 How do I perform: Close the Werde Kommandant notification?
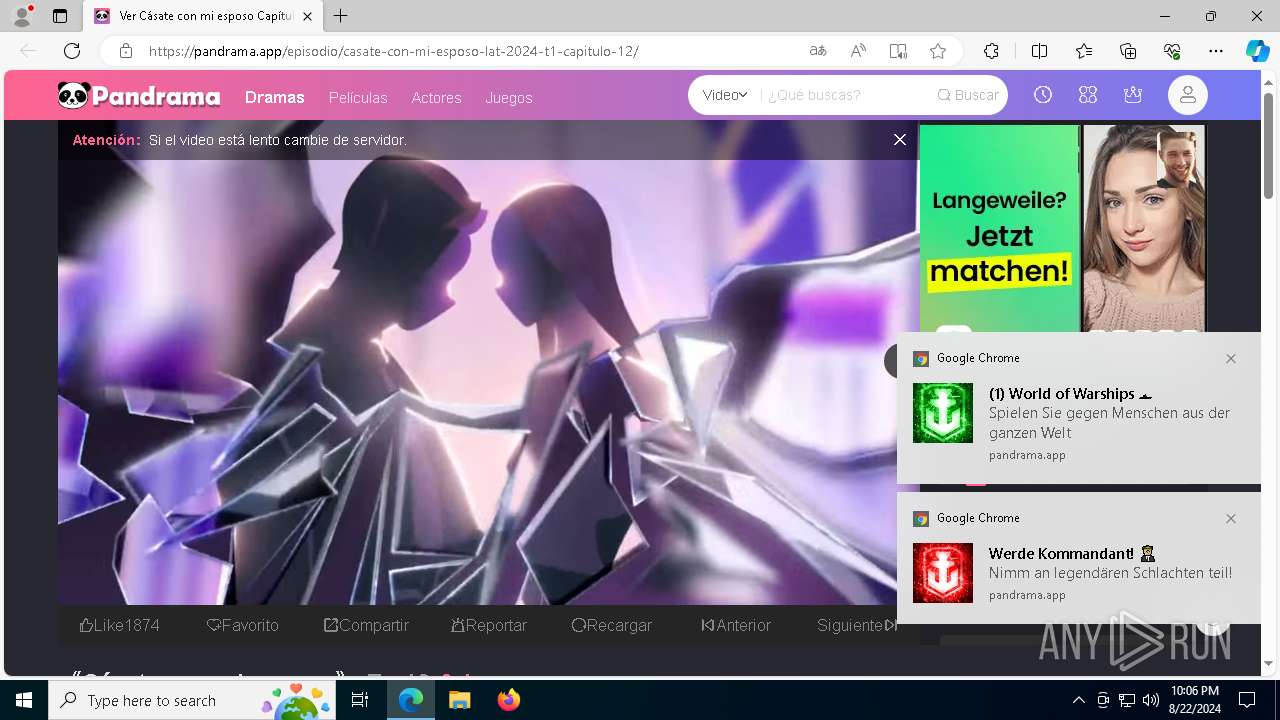pyautogui.click(x=1231, y=518)
